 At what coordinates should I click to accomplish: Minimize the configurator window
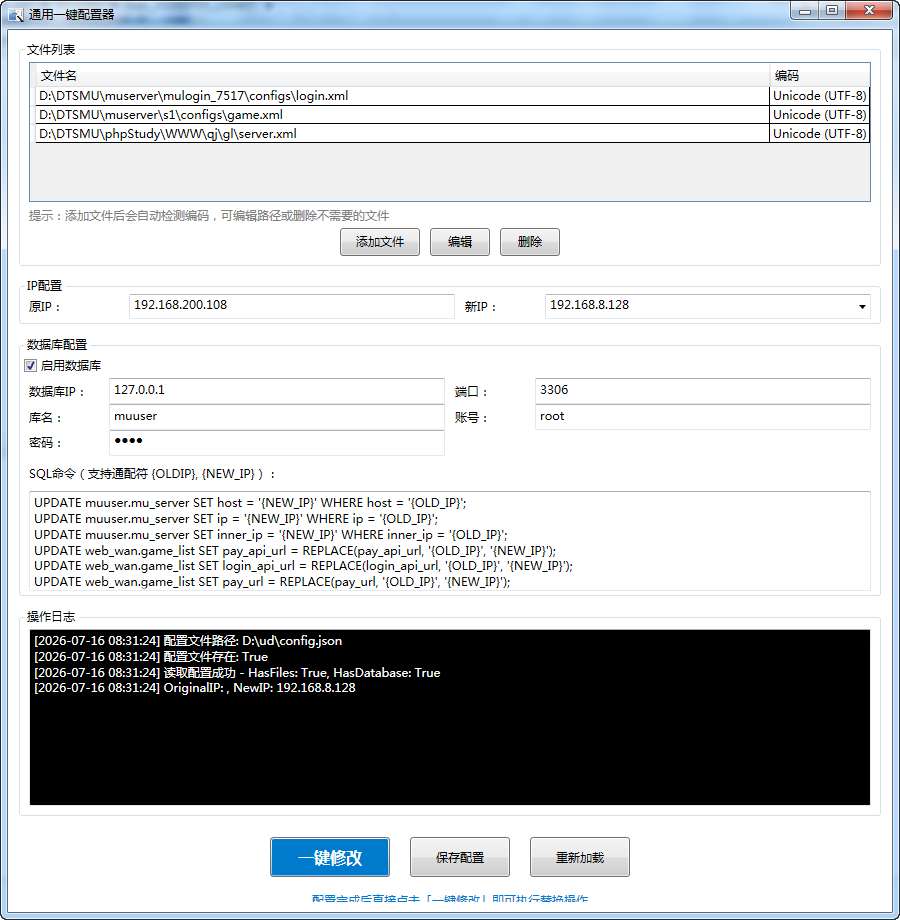pos(805,11)
